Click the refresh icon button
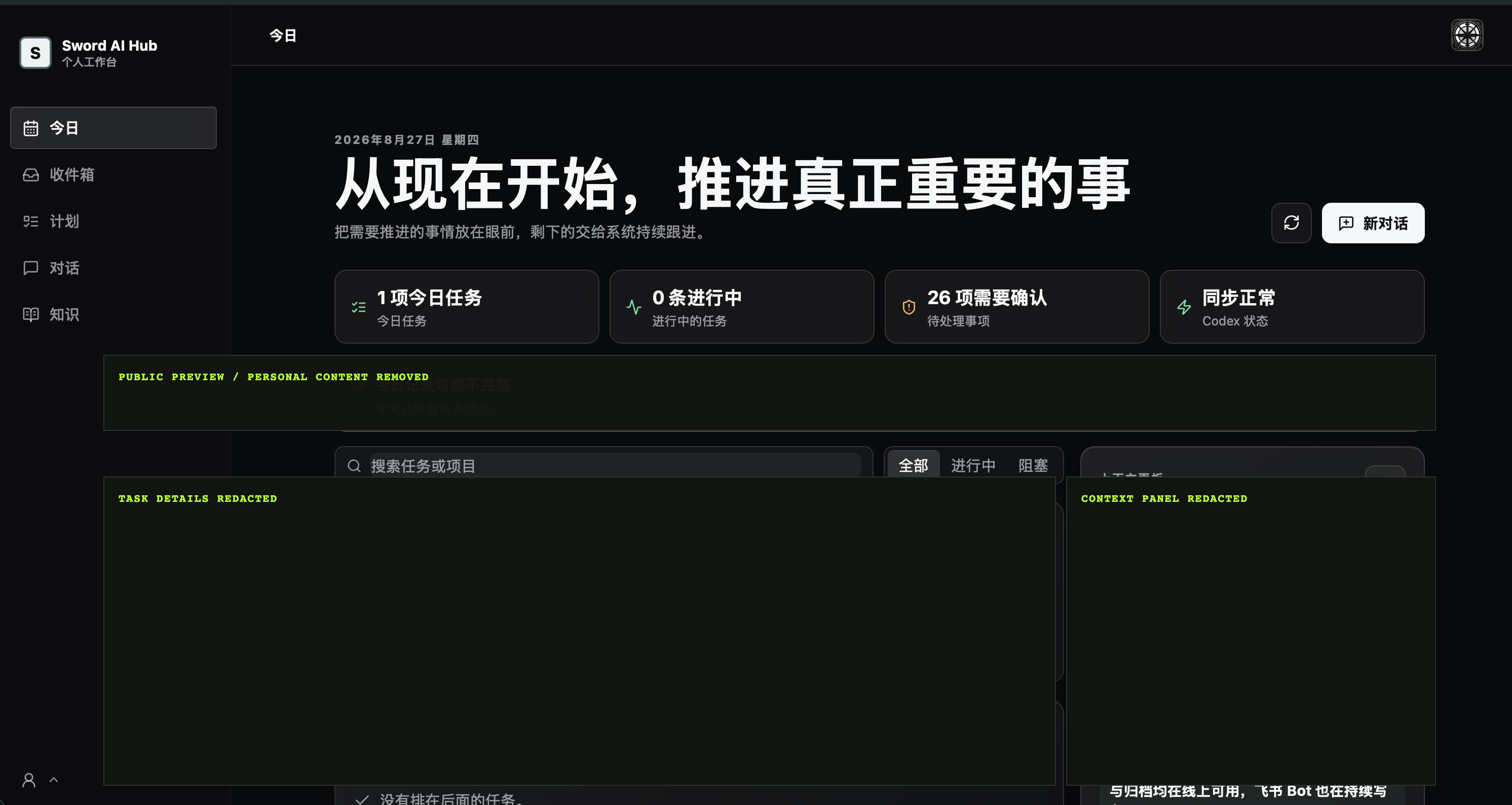The height and width of the screenshot is (805, 1512). (1291, 223)
